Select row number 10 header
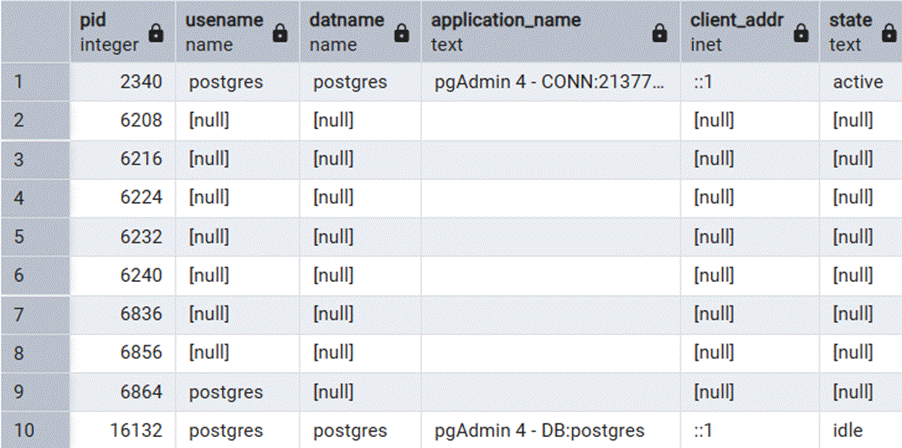902x448 pixels. tap(35, 430)
